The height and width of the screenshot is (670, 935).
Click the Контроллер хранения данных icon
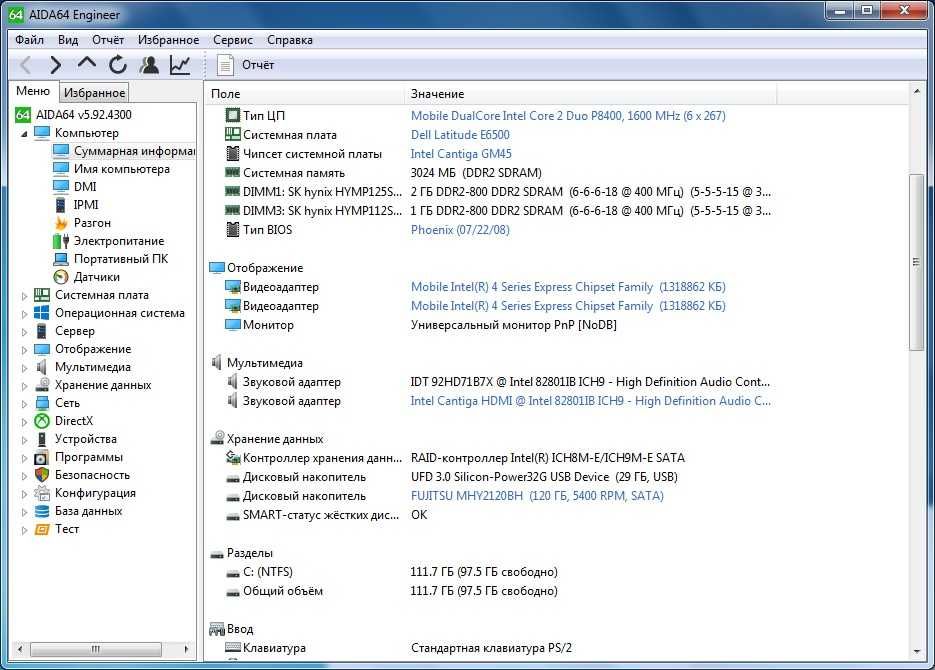[233, 458]
